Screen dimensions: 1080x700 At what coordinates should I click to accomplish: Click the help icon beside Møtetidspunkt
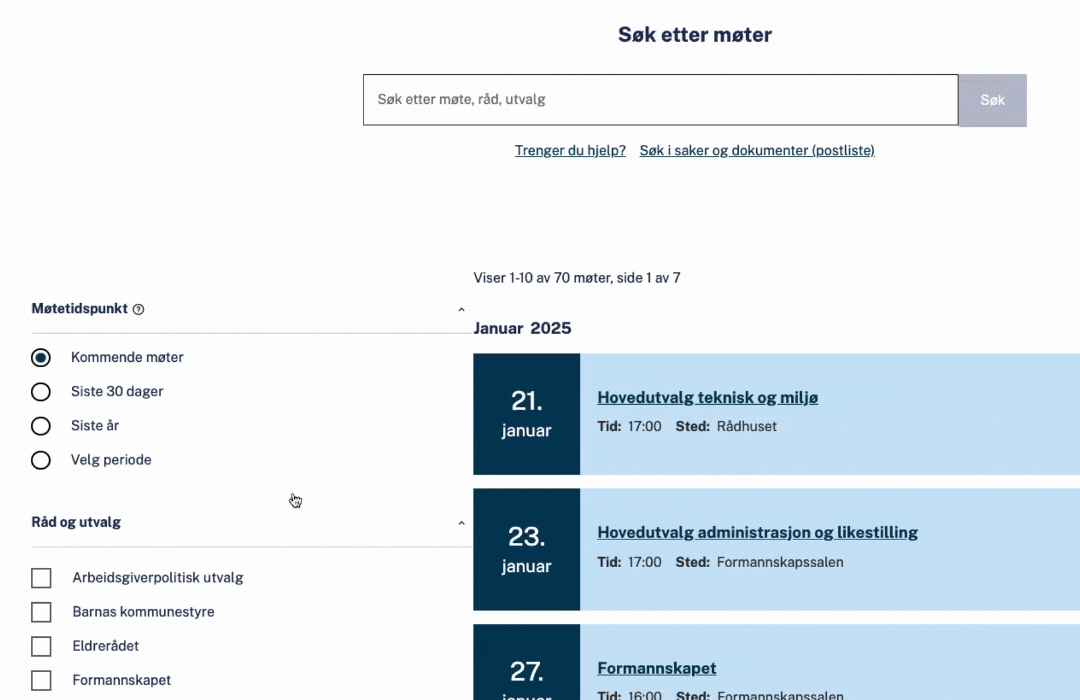pos(139,310)
